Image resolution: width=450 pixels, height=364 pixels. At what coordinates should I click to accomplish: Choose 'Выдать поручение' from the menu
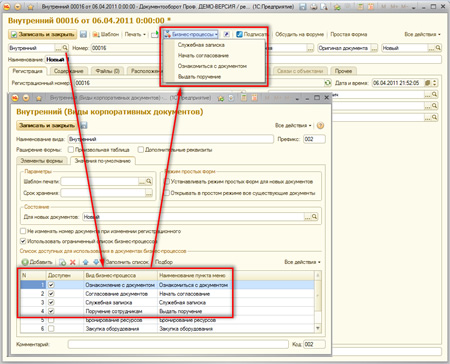199,77
